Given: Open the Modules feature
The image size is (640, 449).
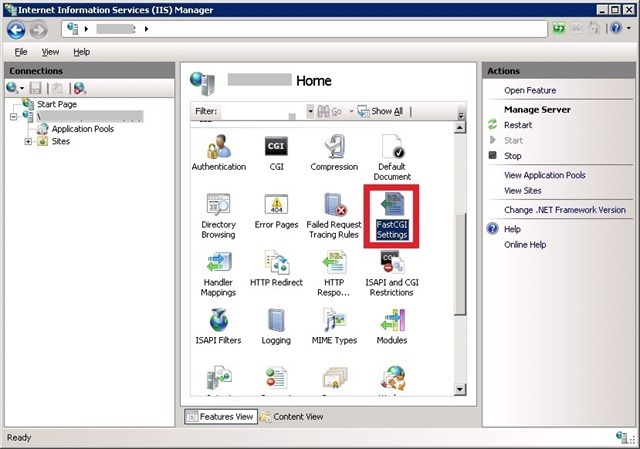Looking at the screenshot, I should (392, 327).
